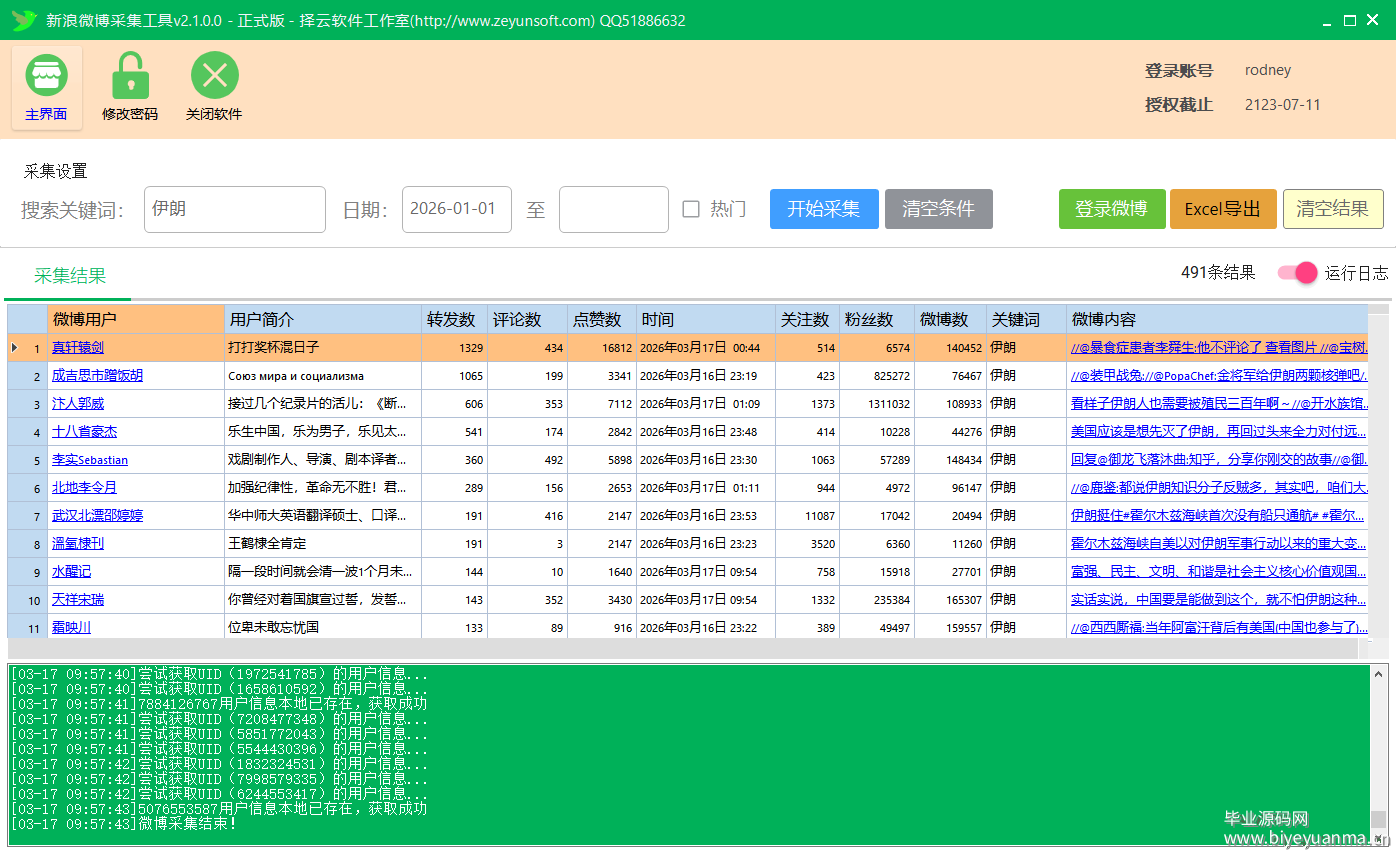Image resolution: width=1396 pixels, height=854 pixels.
Task: Open weibo content link starting 伊朗挺住#霍尔木兹海峡
Action: pos(1218,516)
